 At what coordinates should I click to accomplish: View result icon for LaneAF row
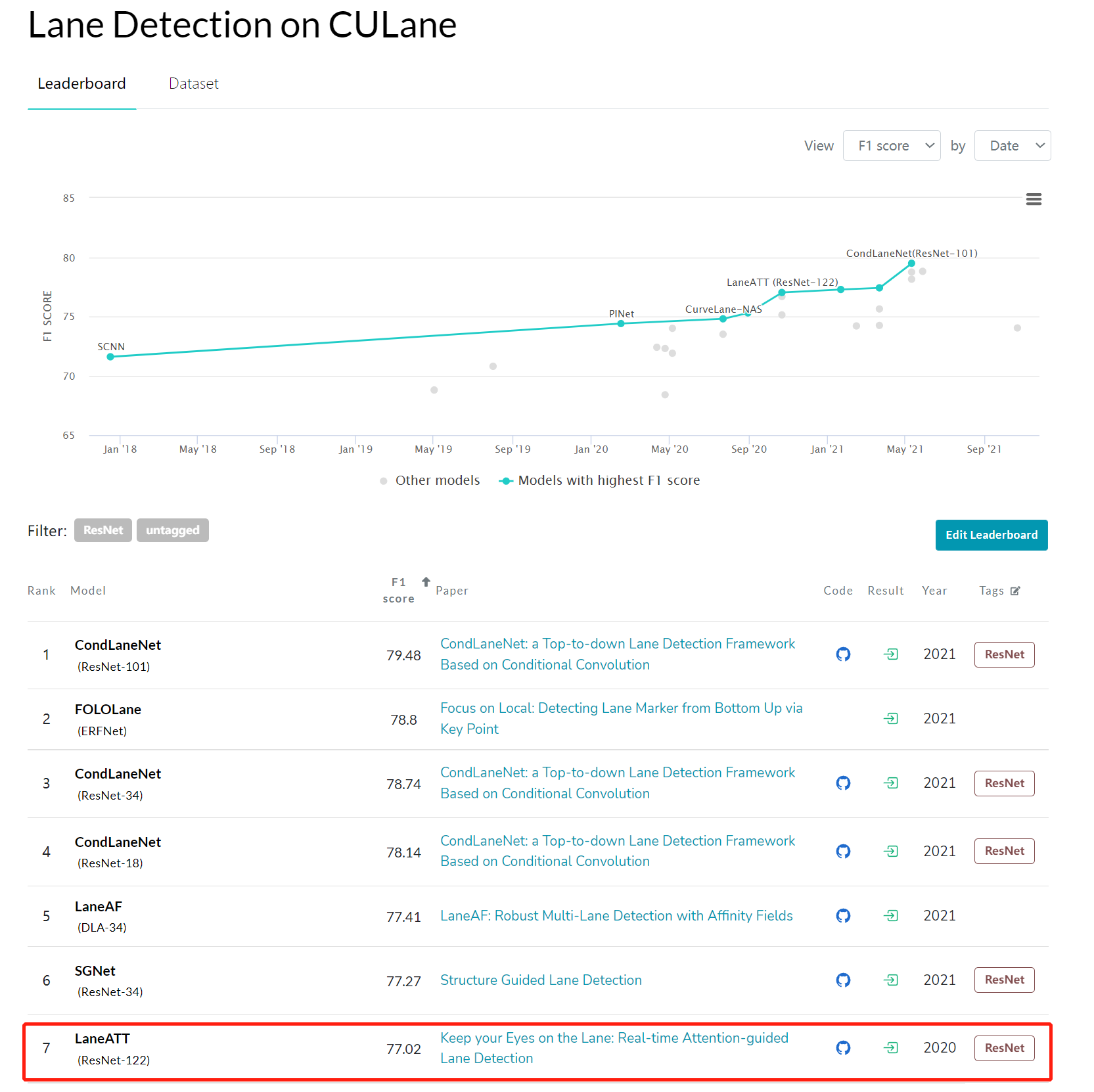click(891, 916)
